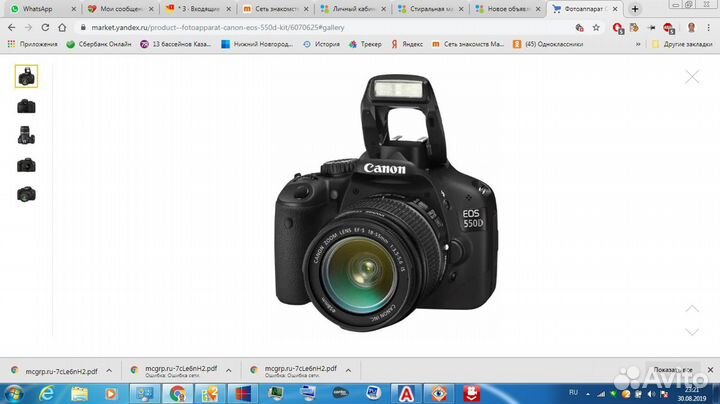Show the previous gallery image with the up arrow
The image size is (720, 404).
pyautogui.click(x=692, y=309)
